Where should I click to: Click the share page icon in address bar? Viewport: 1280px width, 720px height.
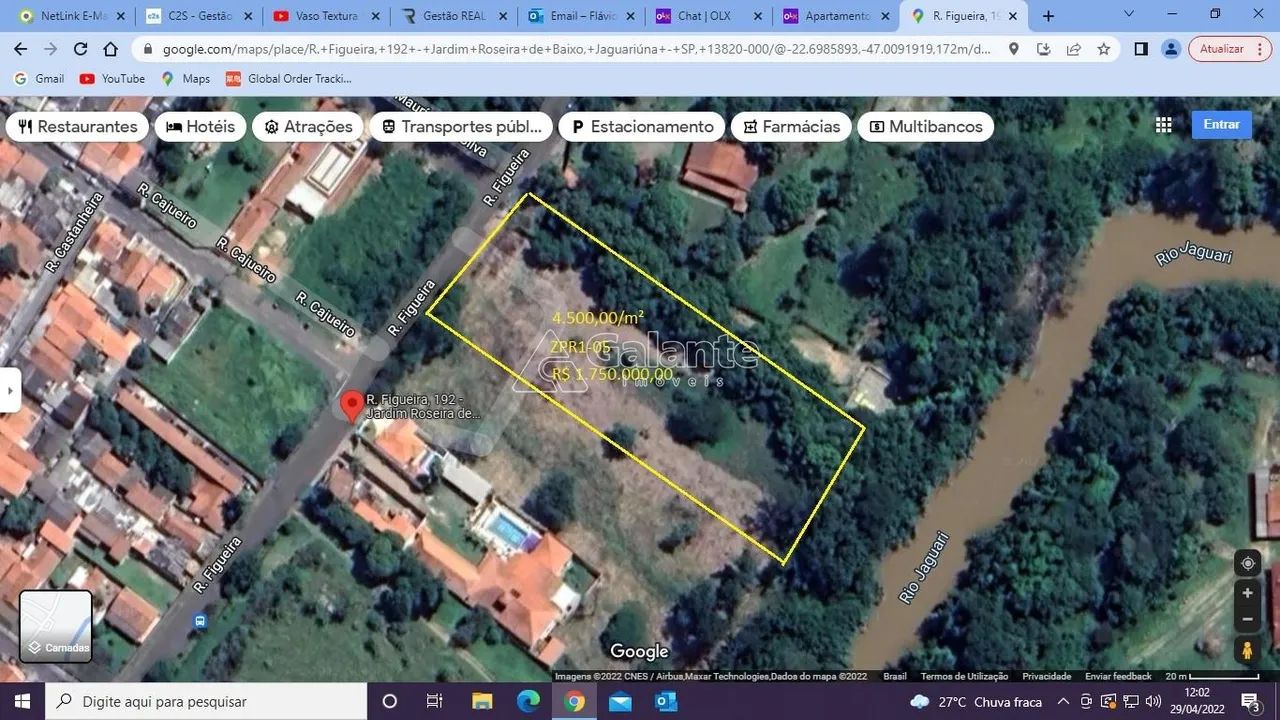[1073, 49]
